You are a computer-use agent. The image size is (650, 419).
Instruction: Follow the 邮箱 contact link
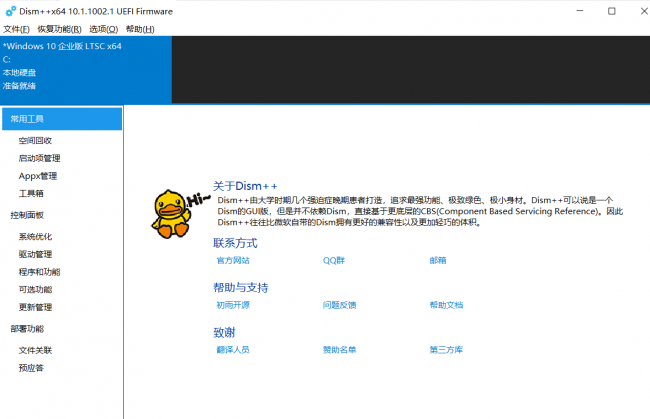pyautogui.click(x=438, y=260)
